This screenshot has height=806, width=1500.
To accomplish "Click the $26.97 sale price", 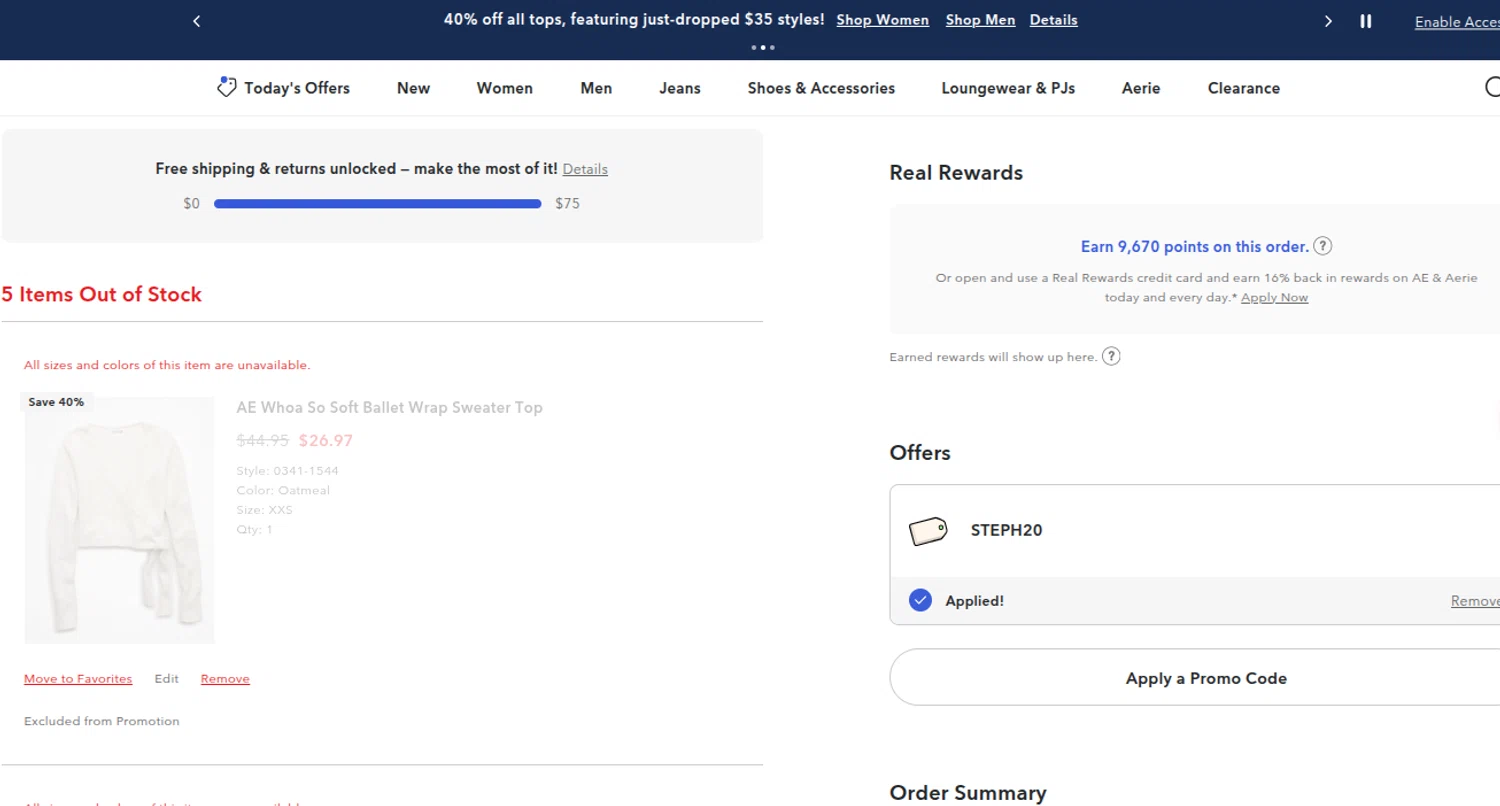I will click(x=326, y=440).
